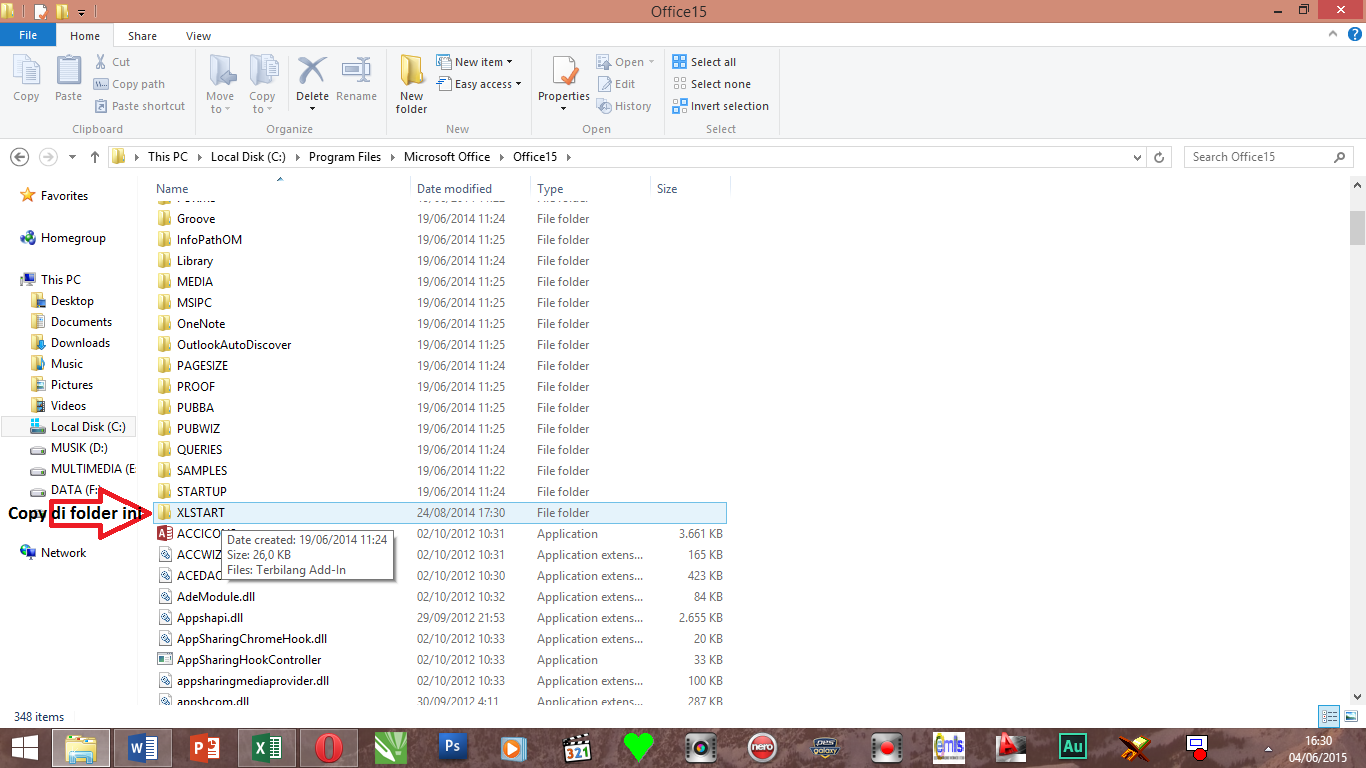Select the XLSTART folder

(440, 513)
